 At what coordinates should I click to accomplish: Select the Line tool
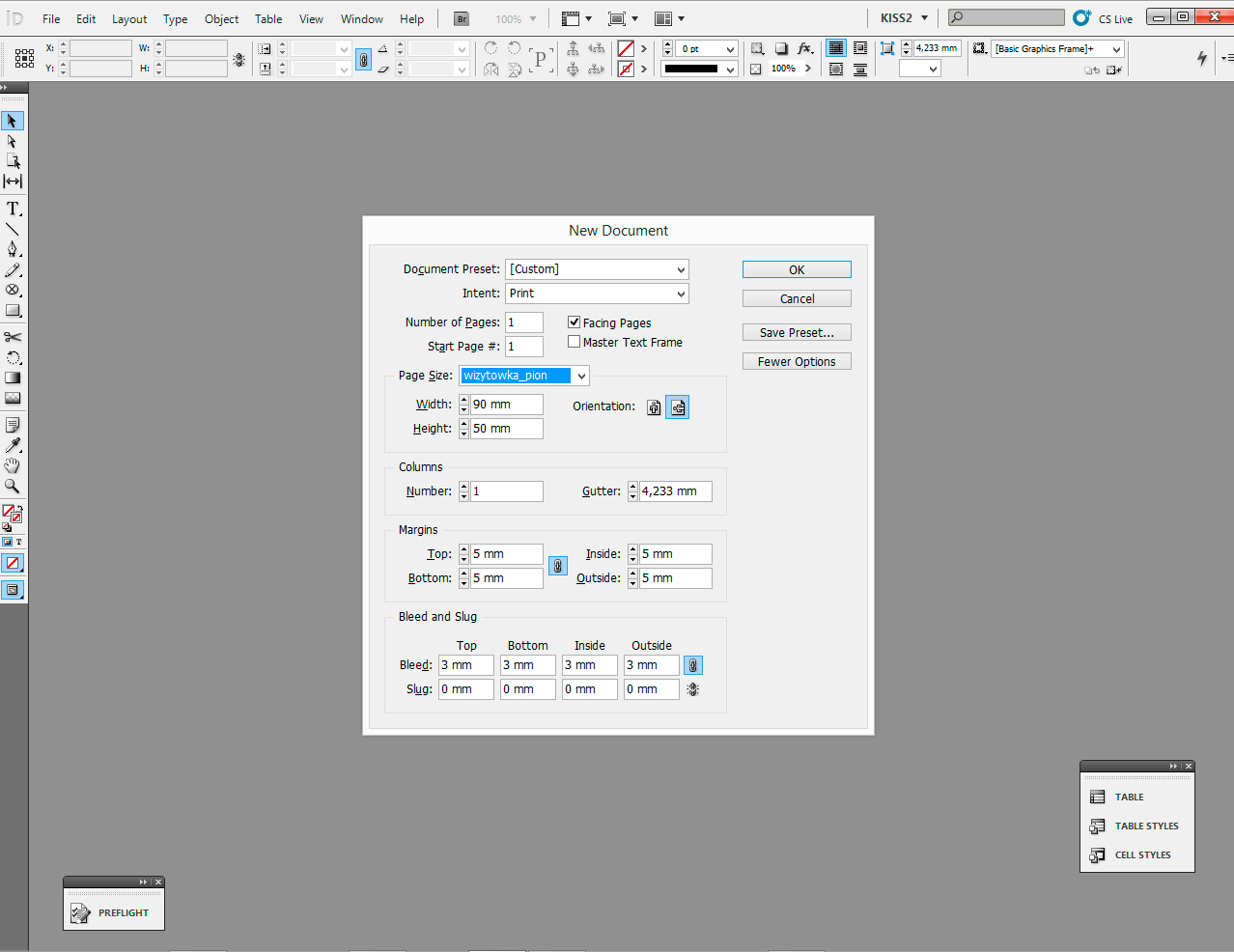click(13, 229)
